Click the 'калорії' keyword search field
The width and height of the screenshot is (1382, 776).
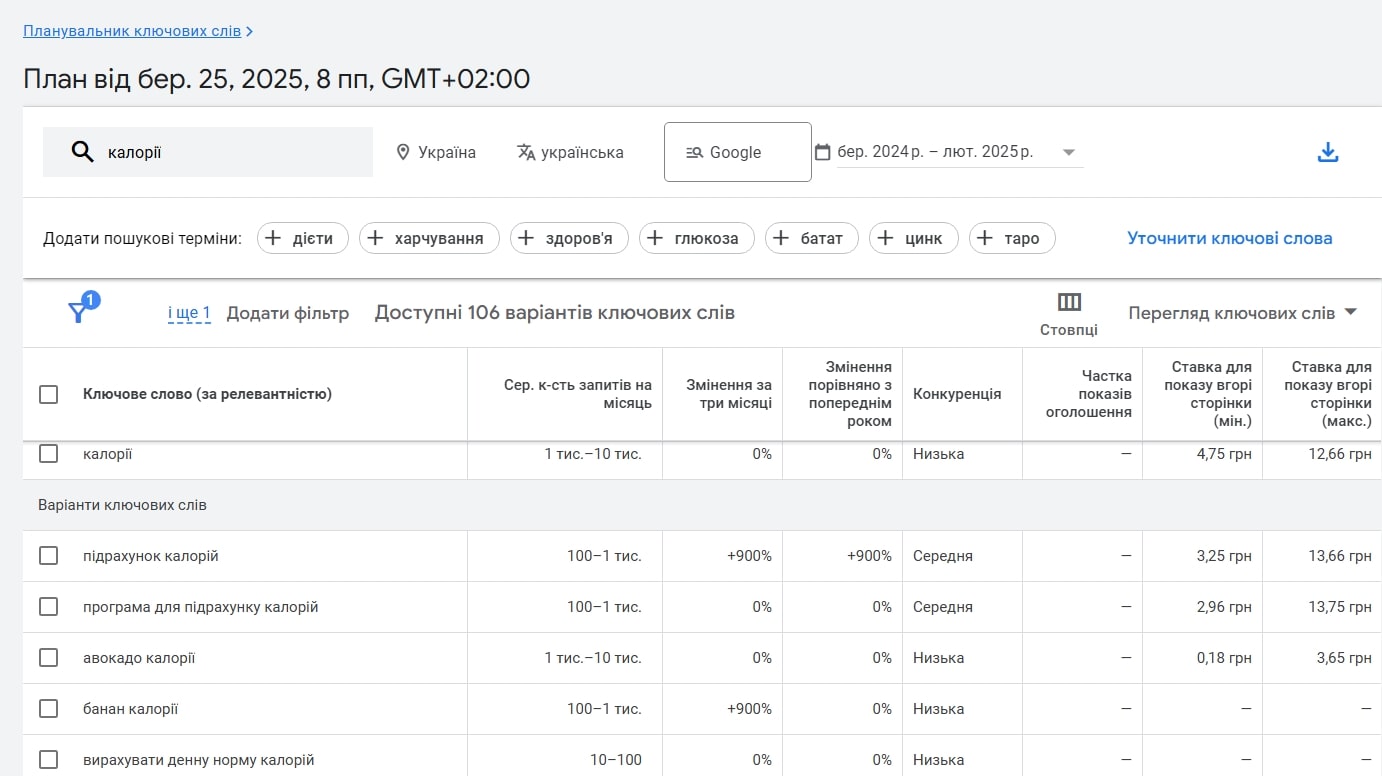208,152
